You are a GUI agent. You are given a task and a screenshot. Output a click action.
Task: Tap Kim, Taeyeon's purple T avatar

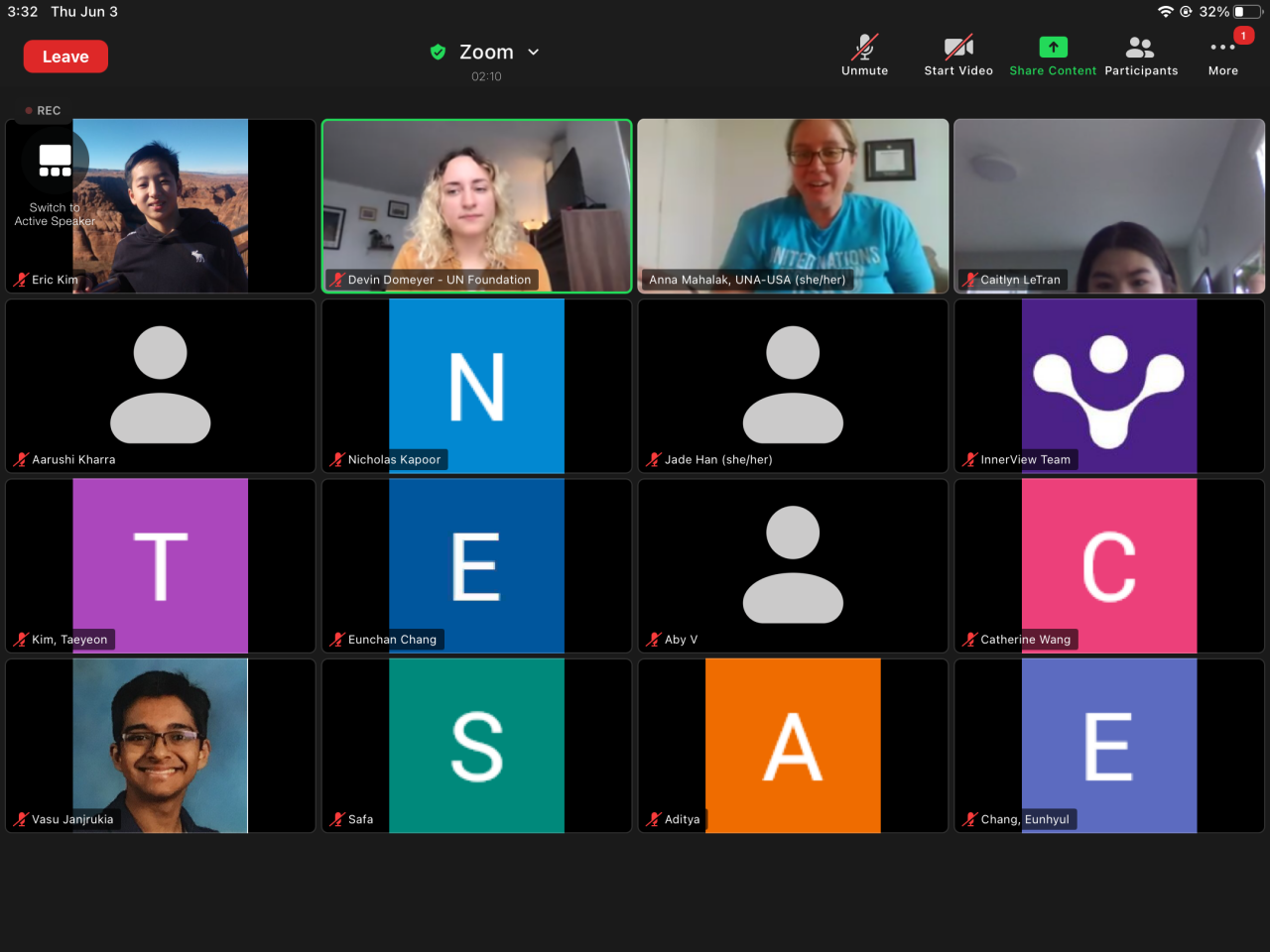(x=161, y=566)
